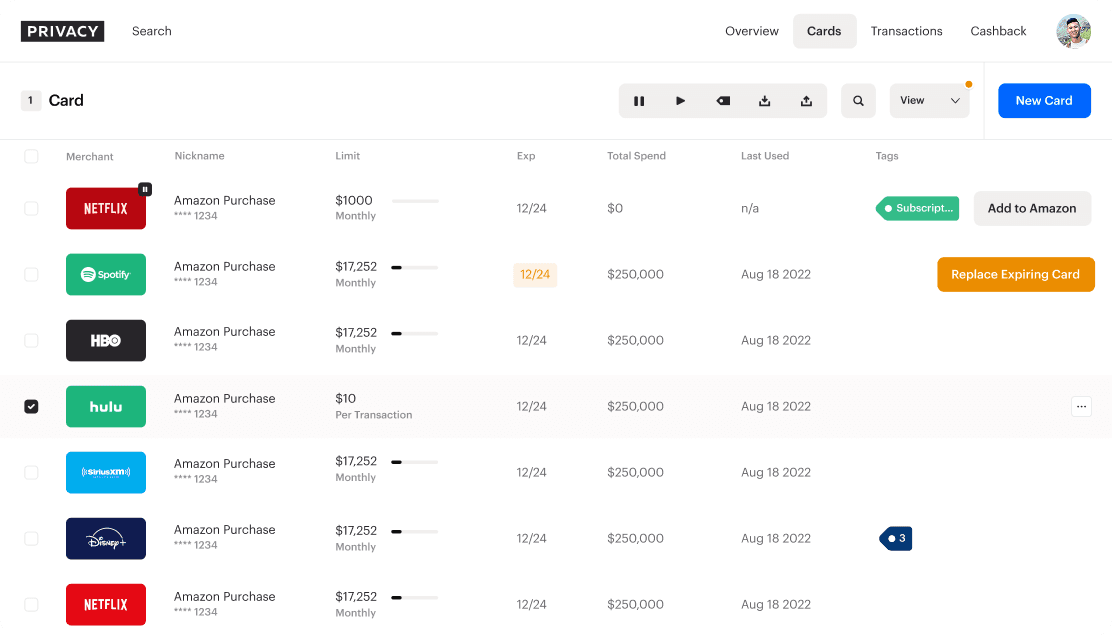Screen dimensions: 1112x636
Task: Click the upload/export icon in the toolbar
Action: (806, 101)
